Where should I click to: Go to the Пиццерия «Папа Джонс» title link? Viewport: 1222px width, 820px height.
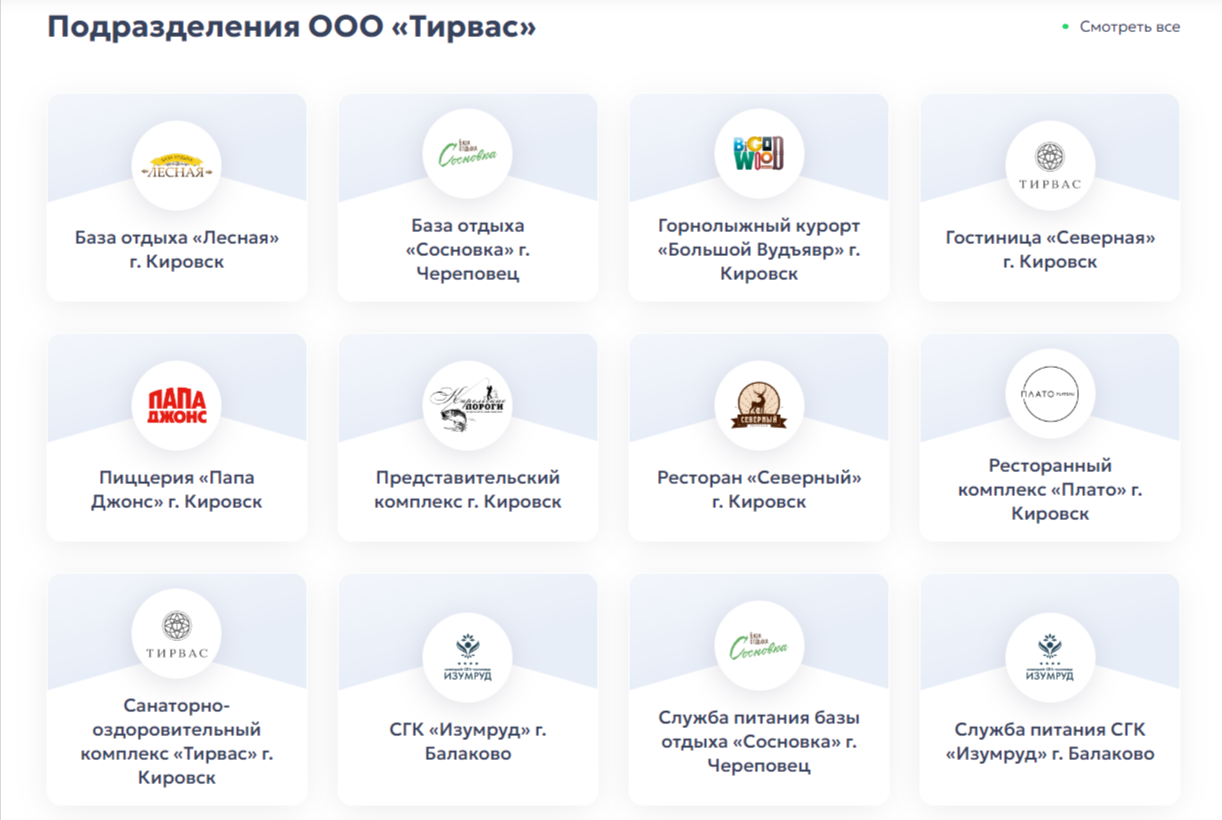(176, 490)
